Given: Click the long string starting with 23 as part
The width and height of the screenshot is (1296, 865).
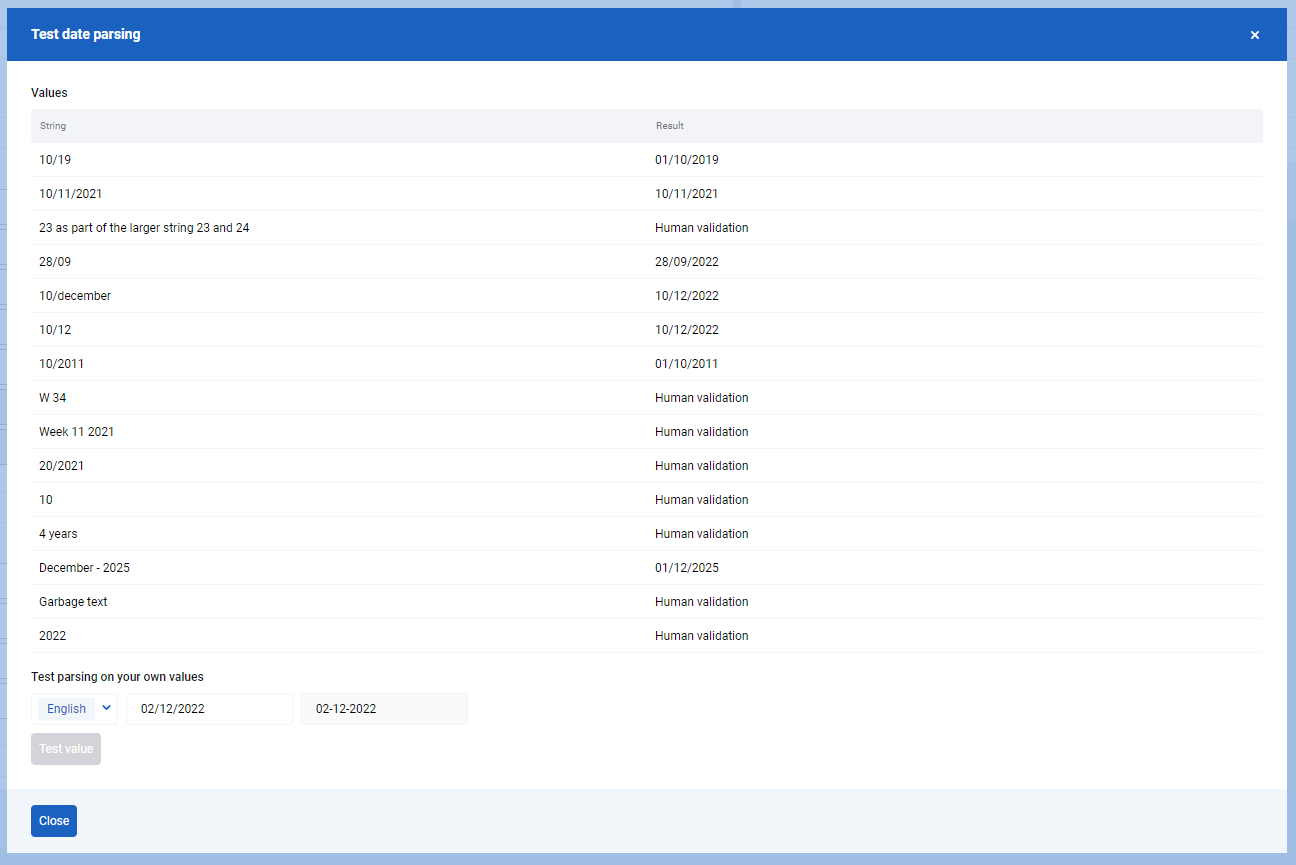Looking at the screenshot, I should point(144,228).
